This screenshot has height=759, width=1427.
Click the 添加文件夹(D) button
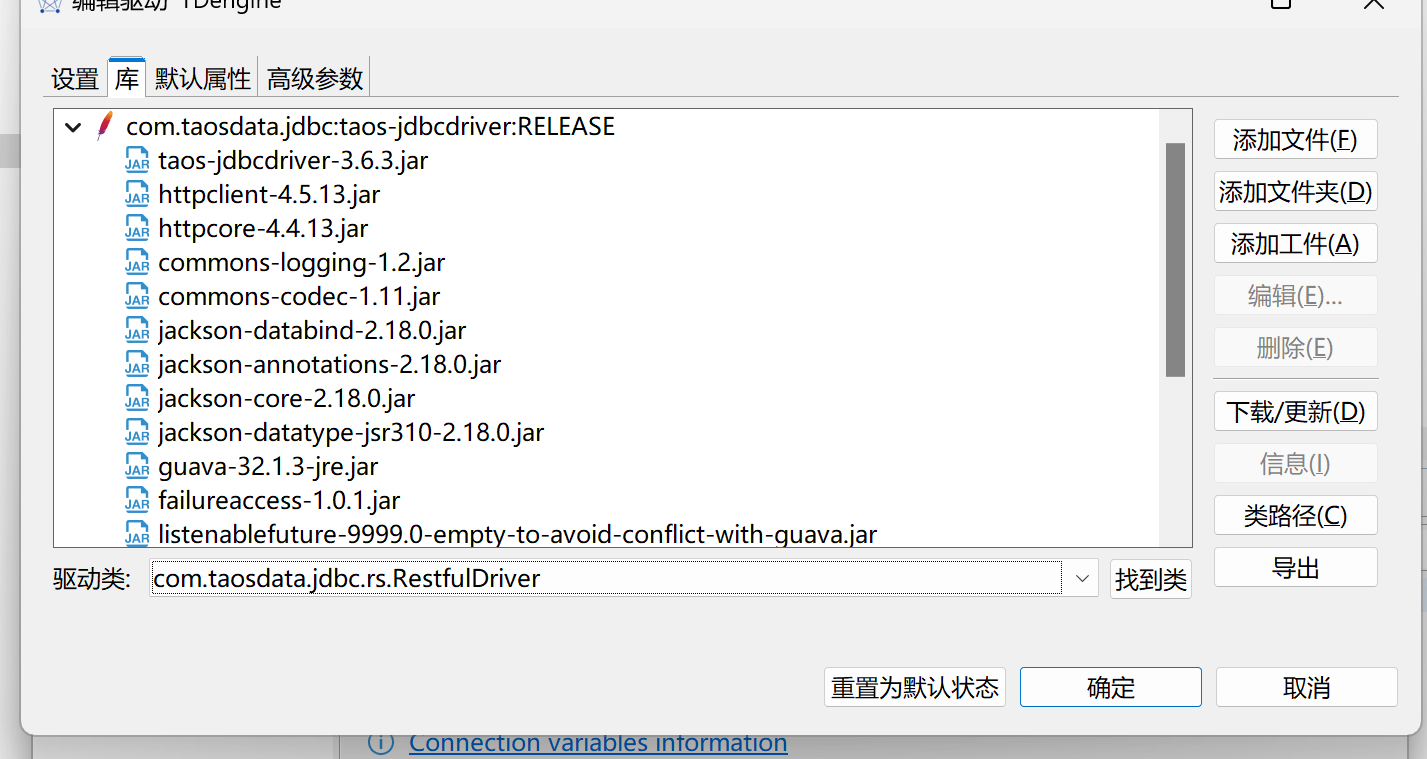point(1295,192)
